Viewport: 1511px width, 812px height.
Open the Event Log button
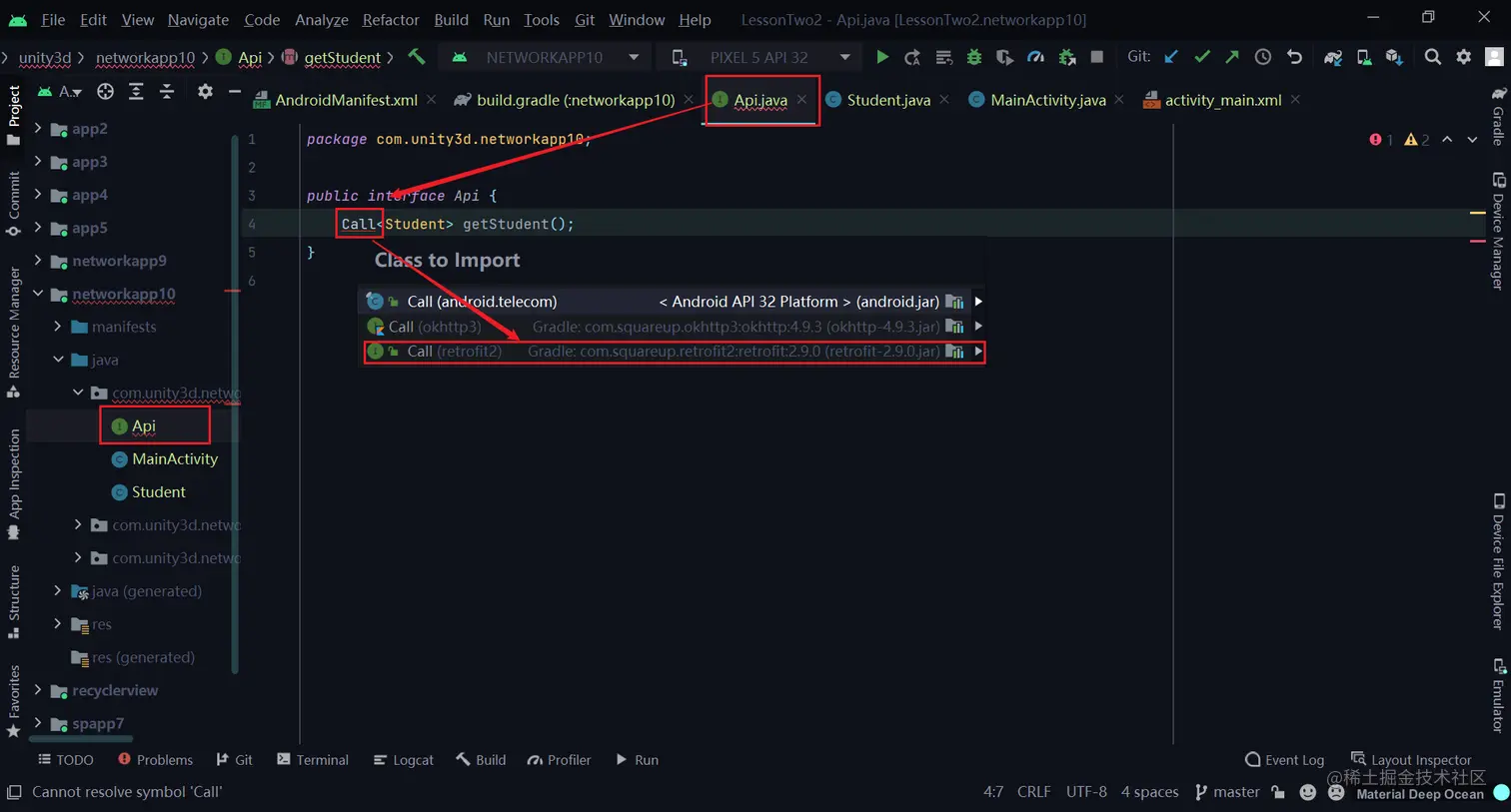(x=1285, y=760)
